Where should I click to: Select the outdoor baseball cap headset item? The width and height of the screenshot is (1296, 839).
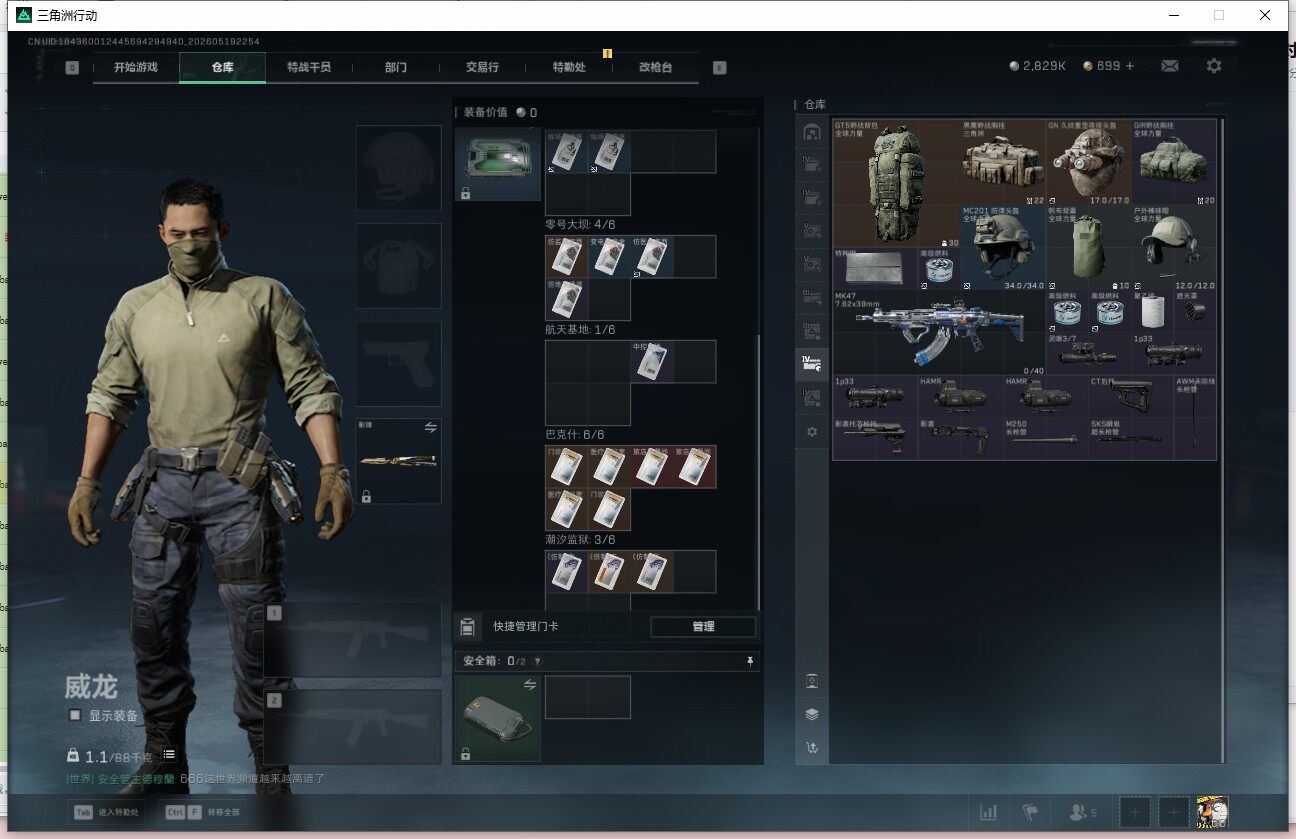pos(1174,248)
